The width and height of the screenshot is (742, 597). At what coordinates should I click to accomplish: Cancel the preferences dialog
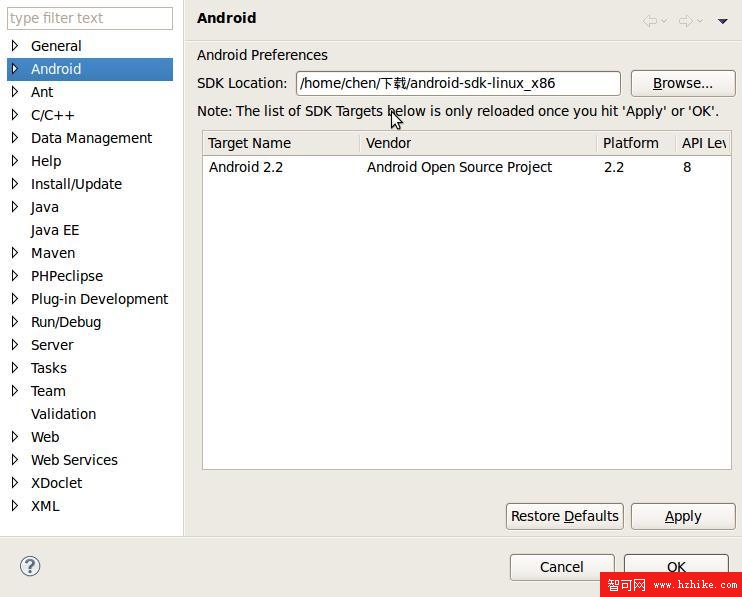click(561, 567)
